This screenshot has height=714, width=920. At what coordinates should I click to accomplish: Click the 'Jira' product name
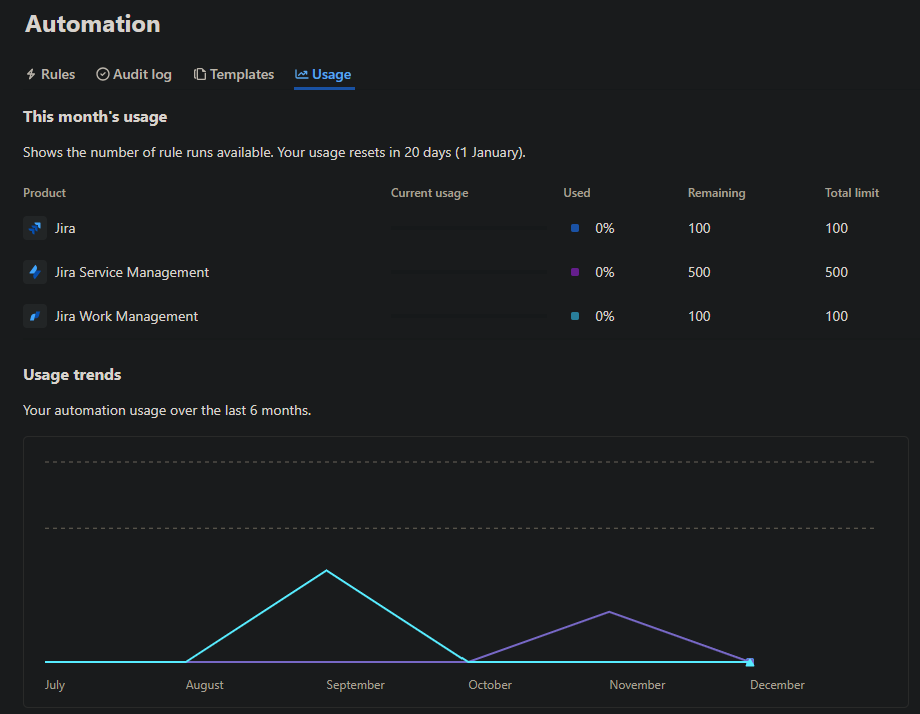pyautogui.click(x=65, y=228)
